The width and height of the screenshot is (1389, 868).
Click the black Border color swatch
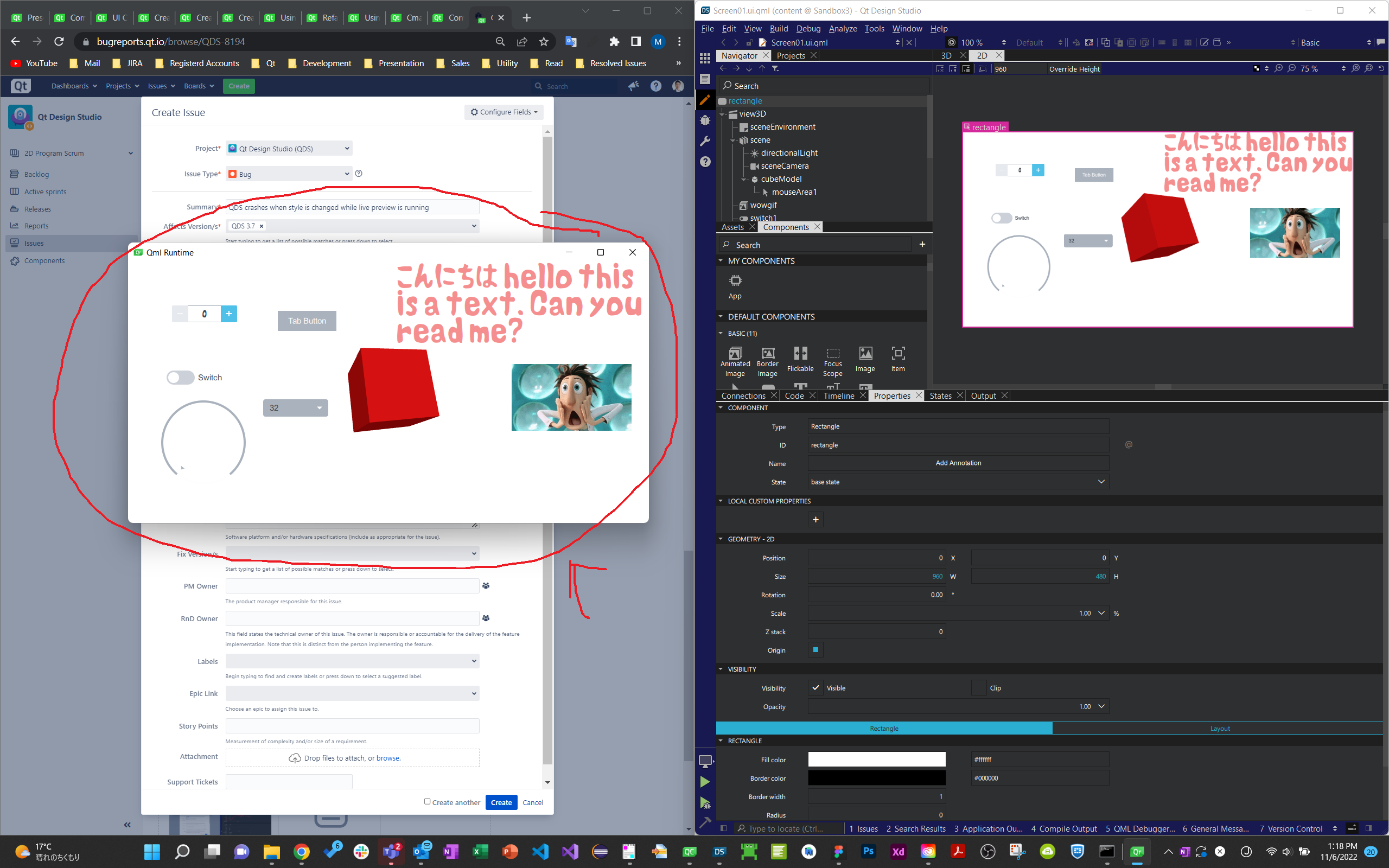tap(876, 778)
